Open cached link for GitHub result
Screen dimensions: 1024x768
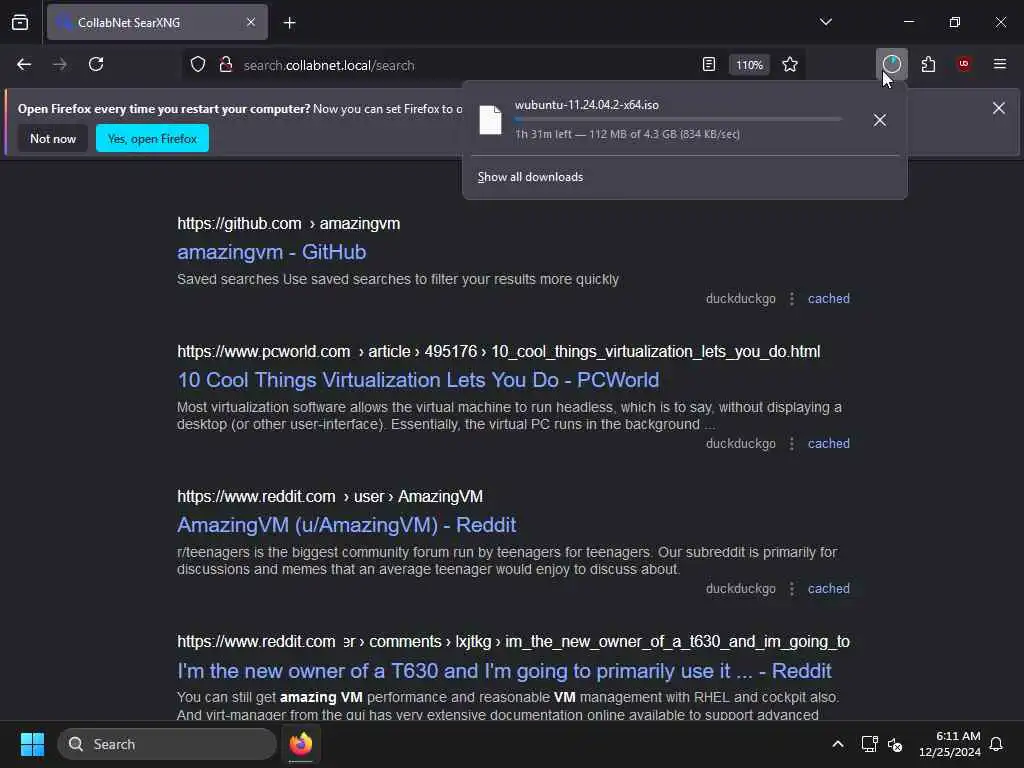[x=829, y=299]
